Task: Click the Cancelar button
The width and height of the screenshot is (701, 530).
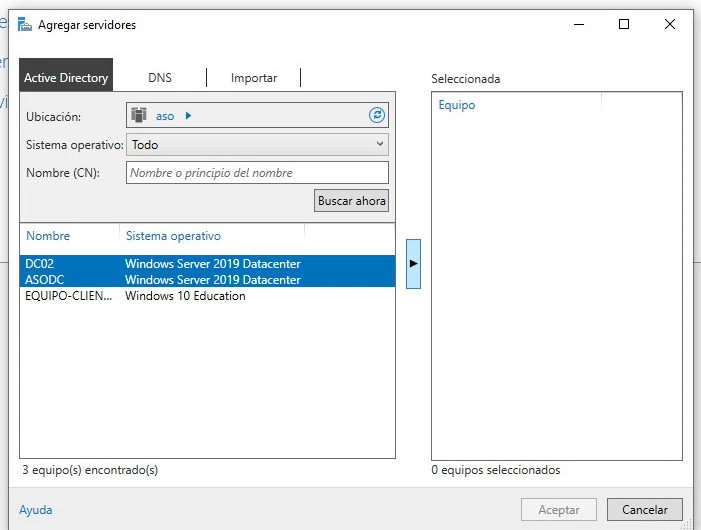Action: click(x=644, y=509)
